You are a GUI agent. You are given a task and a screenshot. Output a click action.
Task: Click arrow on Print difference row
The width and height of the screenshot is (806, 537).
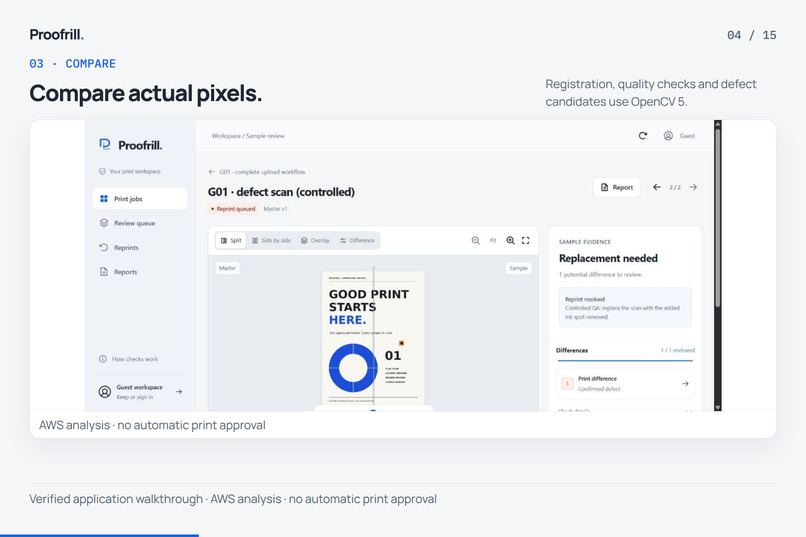(685, 383)
